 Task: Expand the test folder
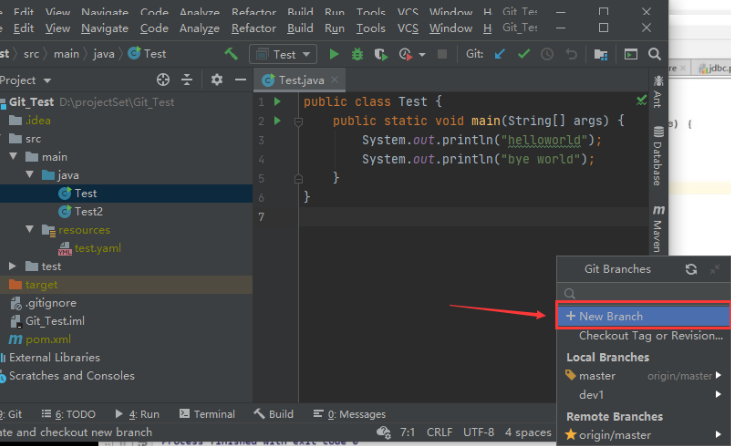click(x=13, y=266)
